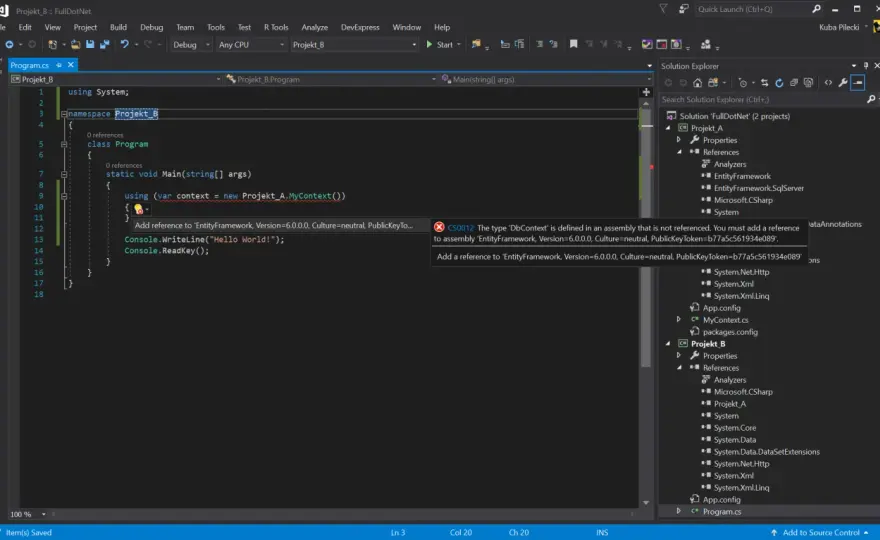Toggle the pin on the Program.cs tab
The image size is (880, 540).
click(x=59, y=65)
